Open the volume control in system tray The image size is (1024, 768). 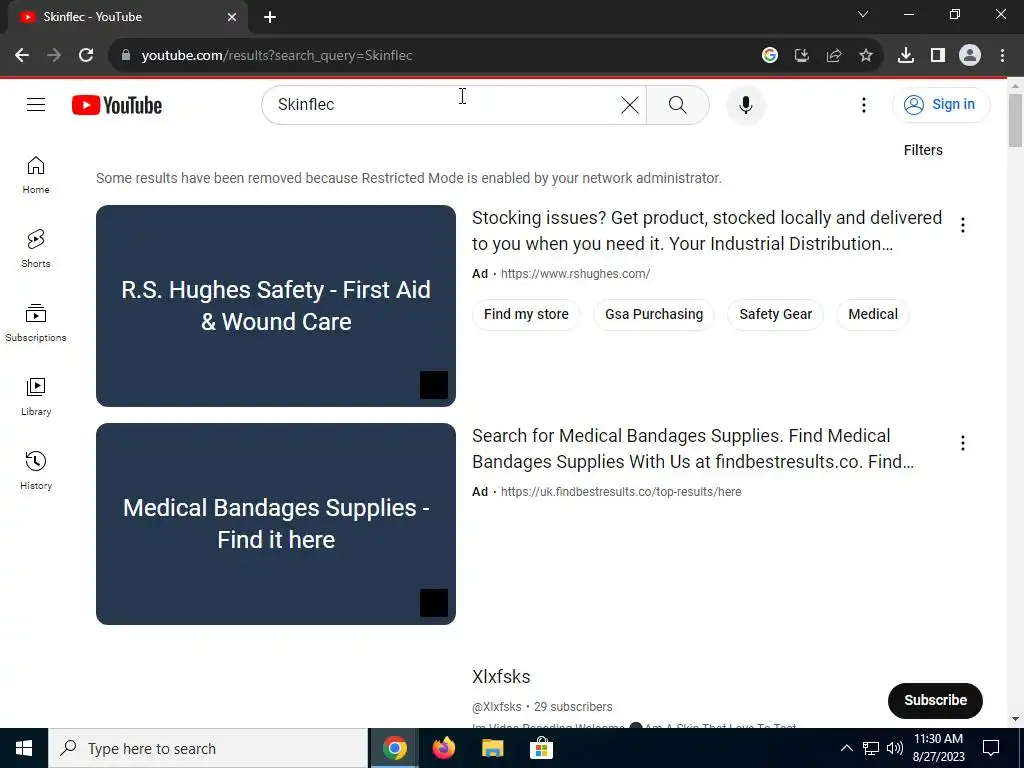tap(895, 748)
